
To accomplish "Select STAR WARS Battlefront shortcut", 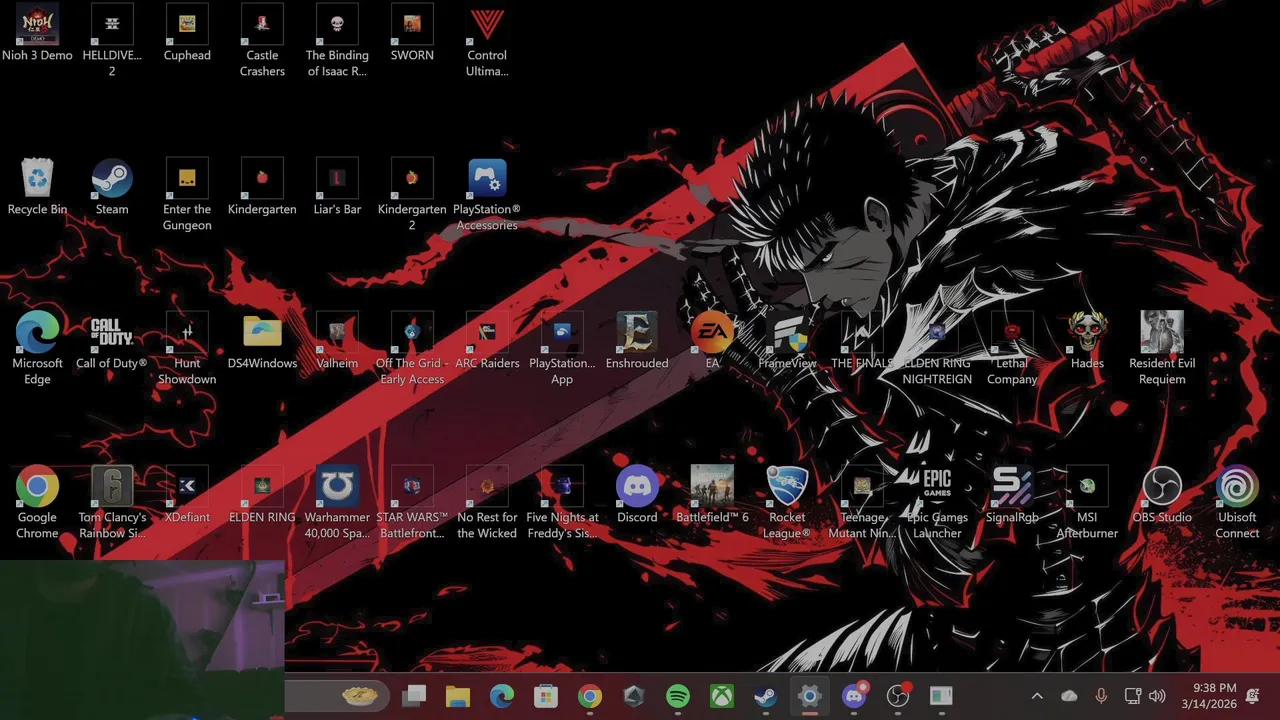I will coord(412,503).
